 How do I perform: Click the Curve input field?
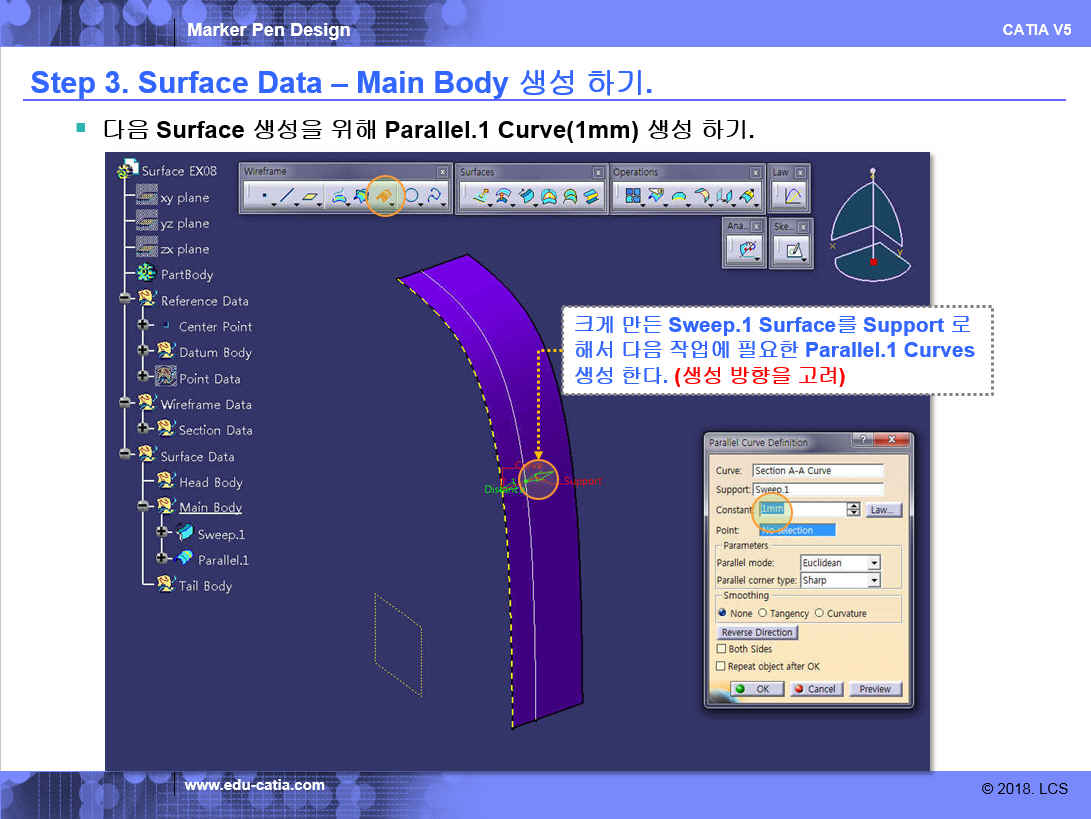coord(817,471)
